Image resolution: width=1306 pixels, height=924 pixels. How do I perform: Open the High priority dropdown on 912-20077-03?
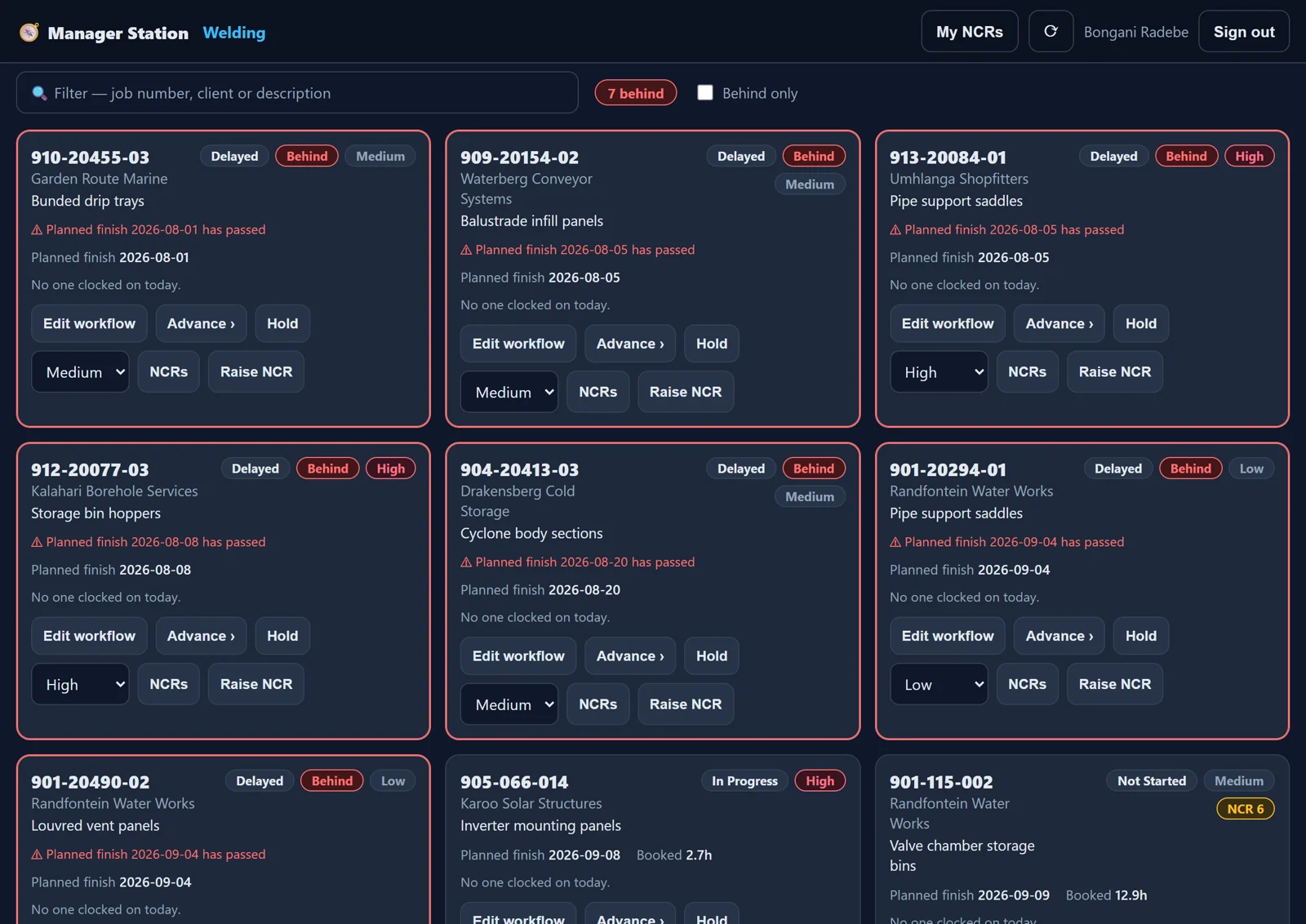coord(80,684)
